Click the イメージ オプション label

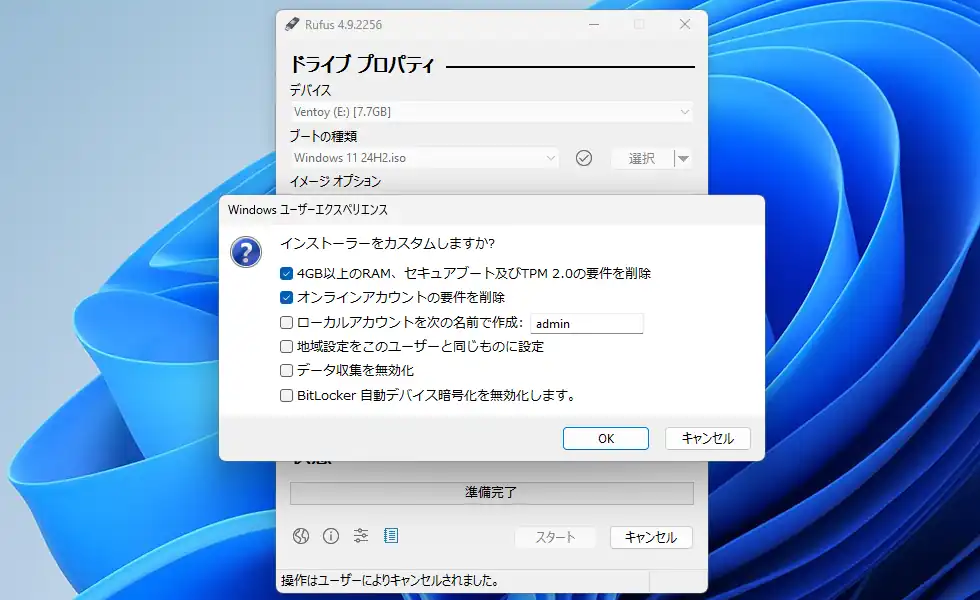tap(335, 181)
